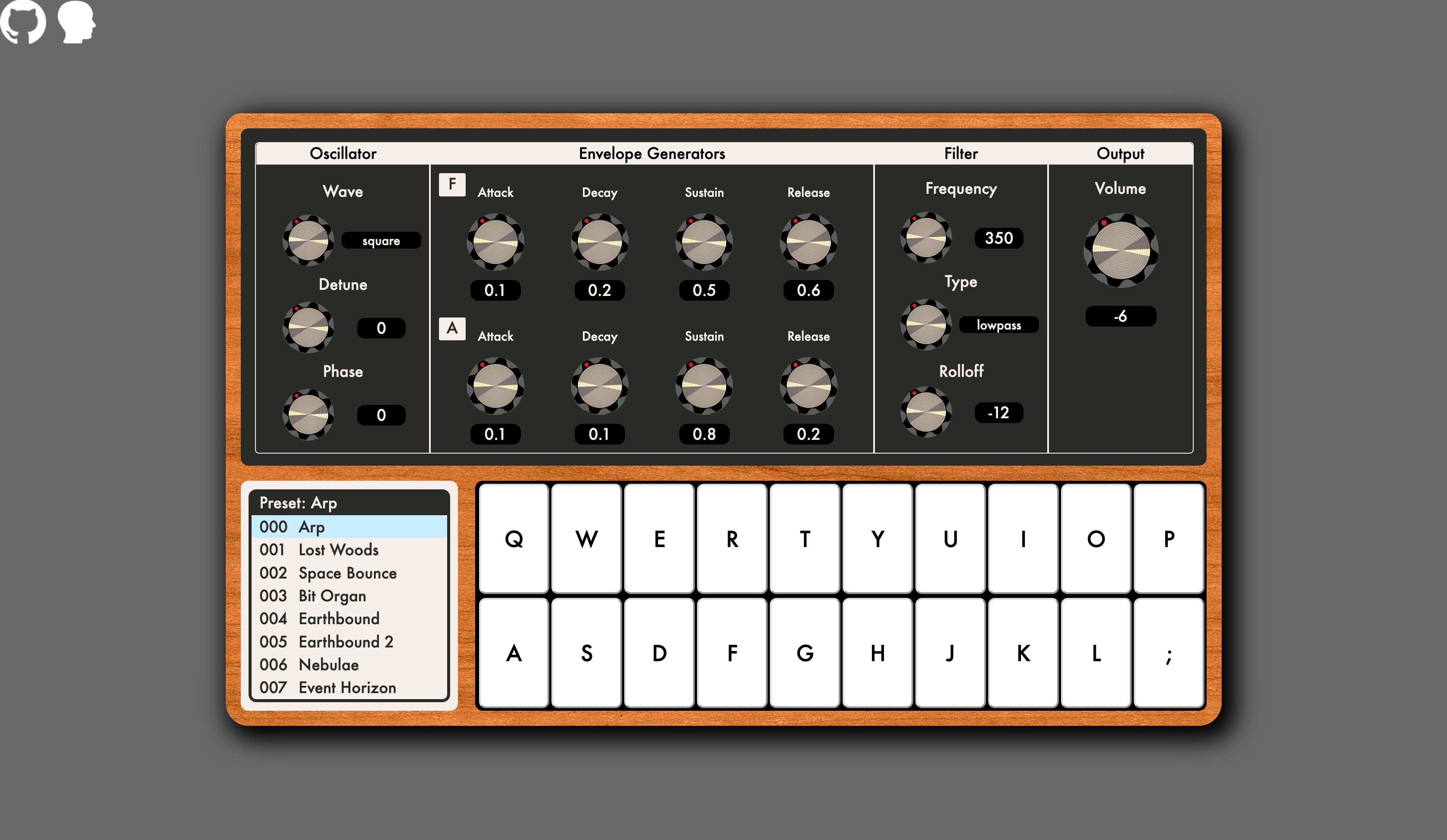Click the lowpass filter type value
1447x840 pixels.
pos(999,325)
